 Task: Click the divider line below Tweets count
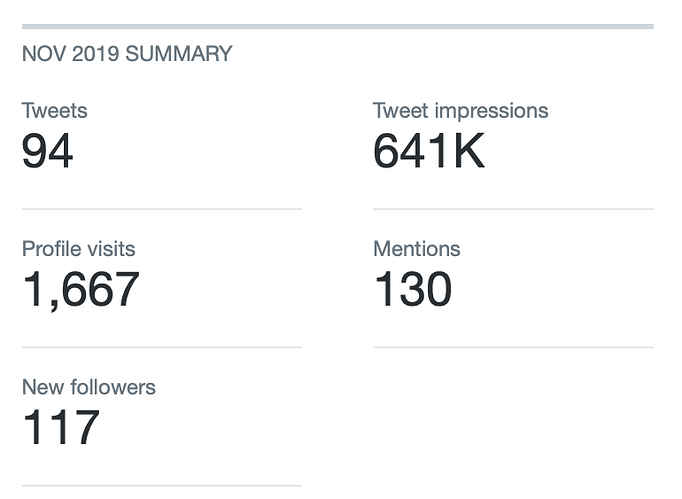(x=162, y=209)
